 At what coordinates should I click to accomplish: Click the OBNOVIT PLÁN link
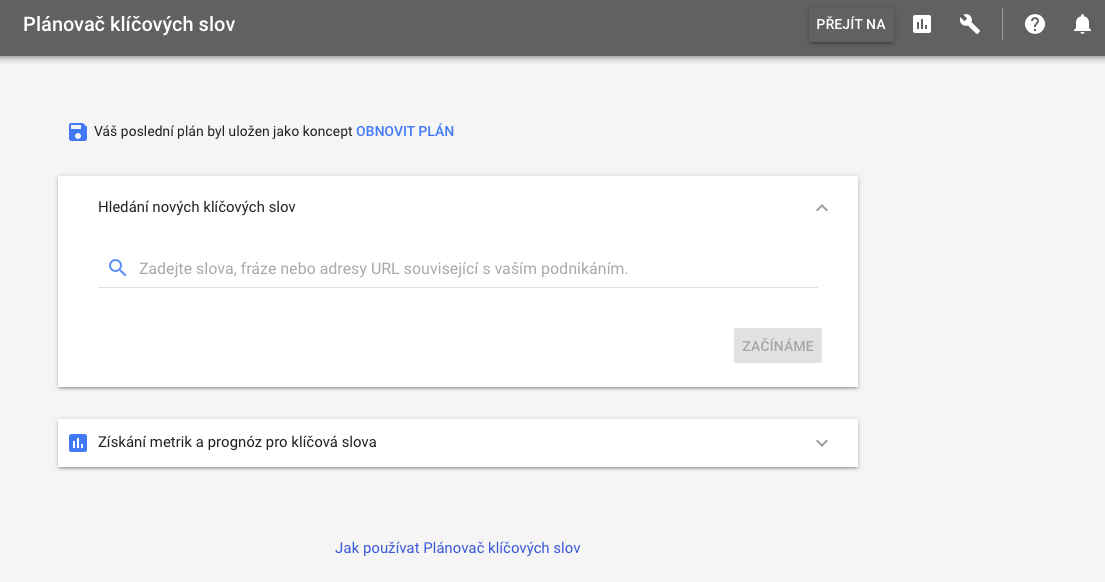[x=405, y=132]
